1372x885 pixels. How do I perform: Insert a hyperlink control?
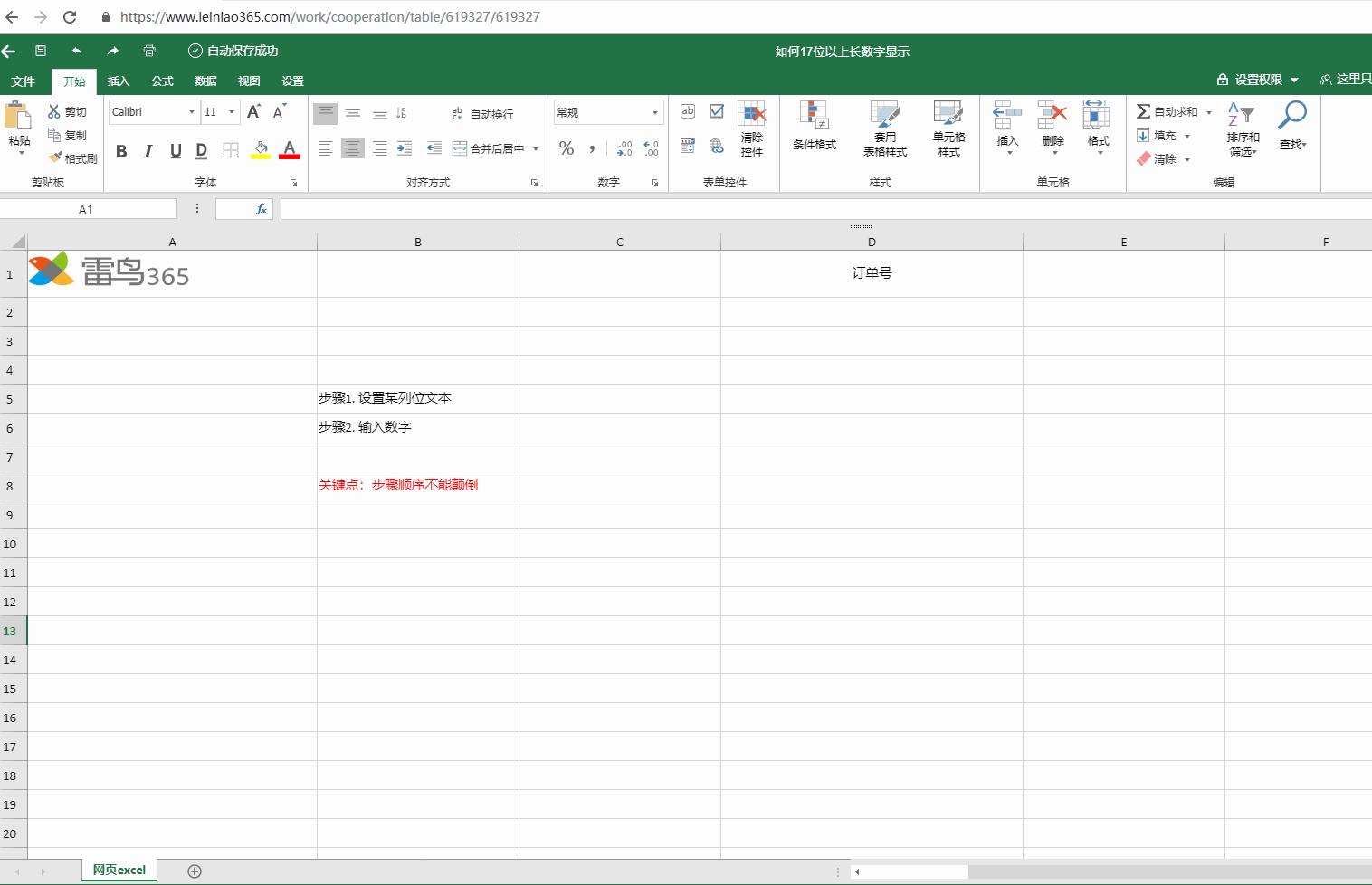(x=717, y=146)
